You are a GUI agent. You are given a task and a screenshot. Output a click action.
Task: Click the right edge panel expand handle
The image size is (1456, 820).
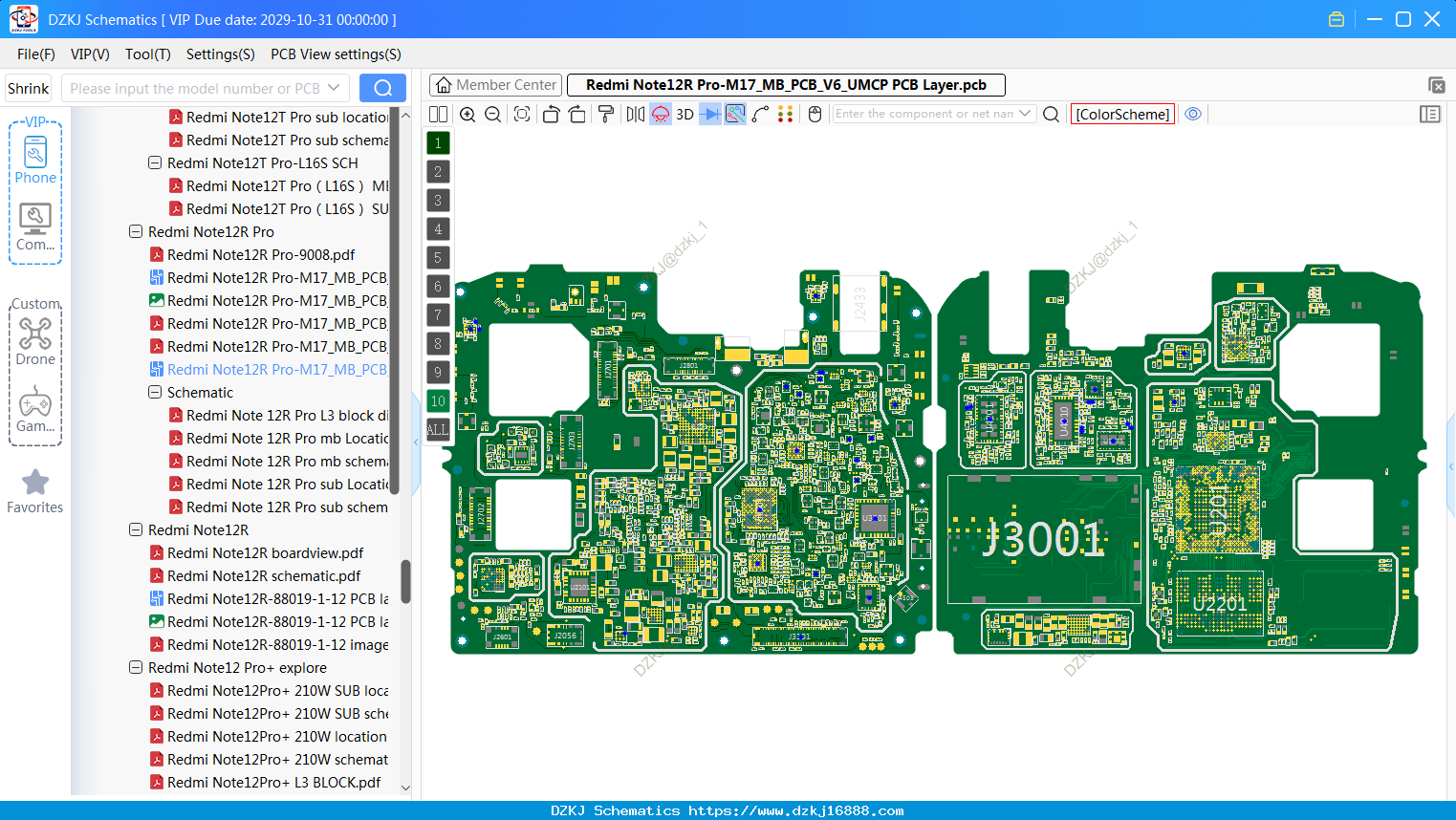tap(1451, 466)
